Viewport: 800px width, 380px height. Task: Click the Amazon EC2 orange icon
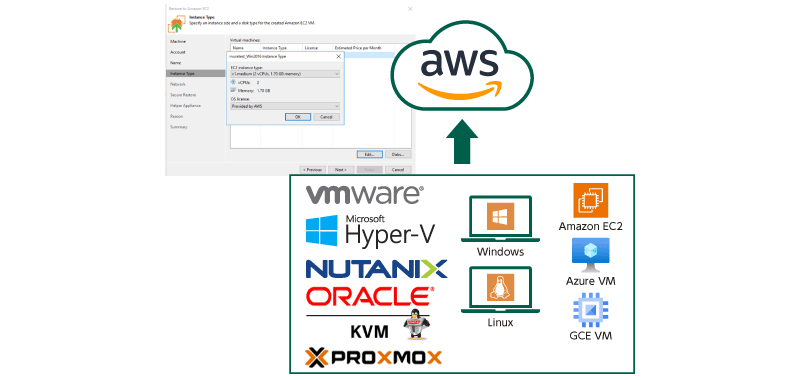tap(591, 200)
